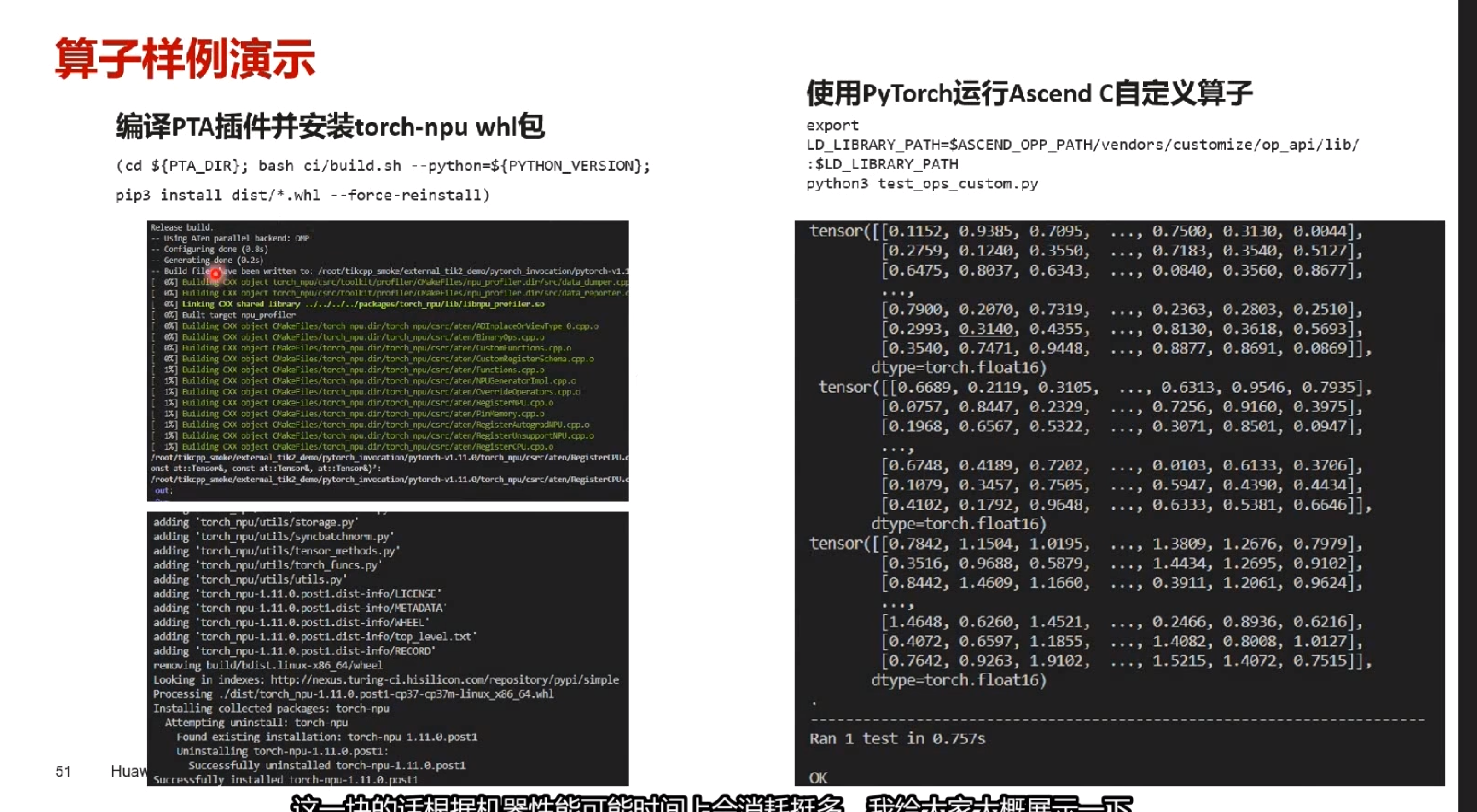Click the red slide title 算子样例演示
Image resolution: width=1477 pixels, height=812 pixels.
tap(185, 58)
